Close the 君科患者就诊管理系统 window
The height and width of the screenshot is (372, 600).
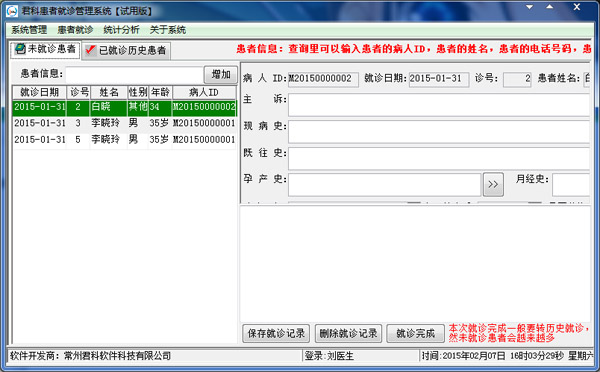[x=577, y=7]
